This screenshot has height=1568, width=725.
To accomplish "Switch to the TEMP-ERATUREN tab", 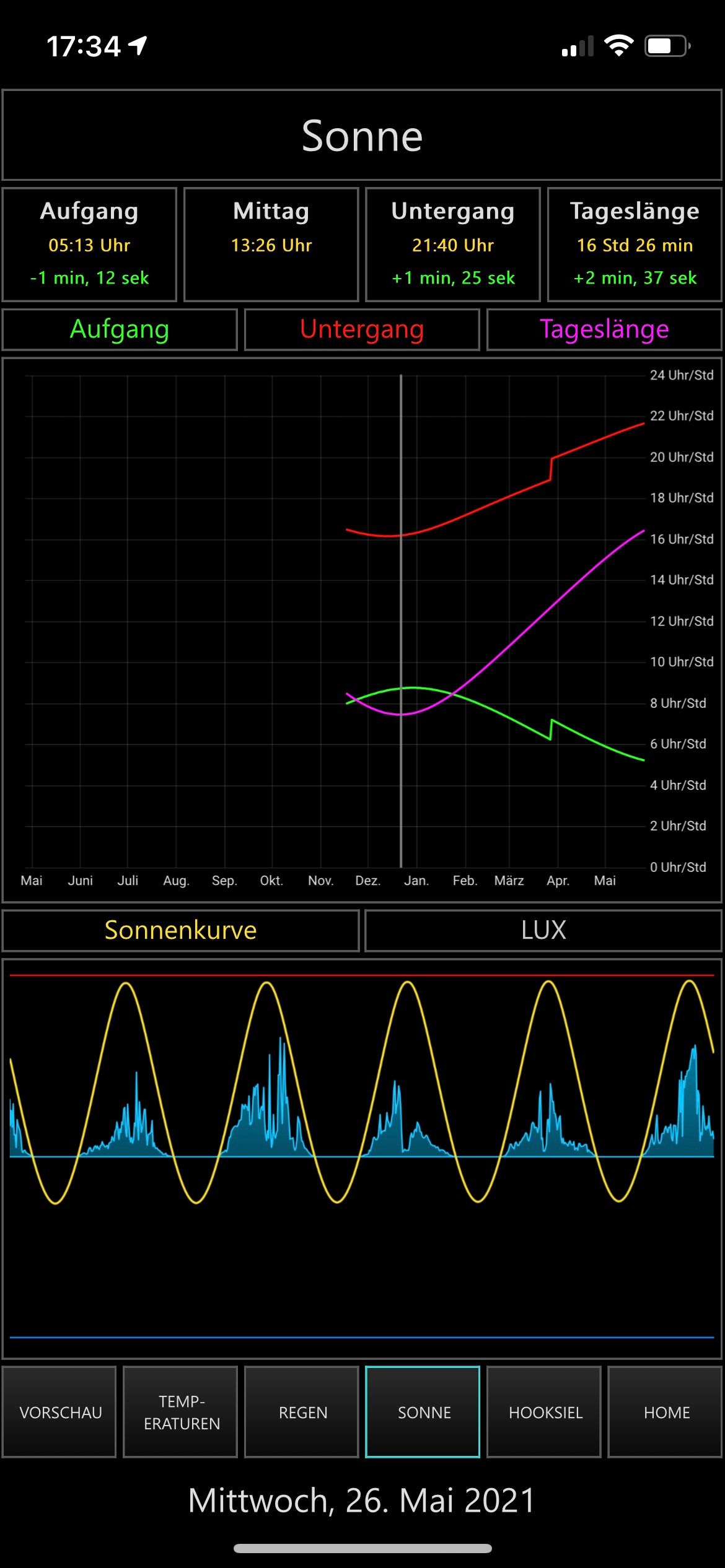I will [x=181, y=1412].
